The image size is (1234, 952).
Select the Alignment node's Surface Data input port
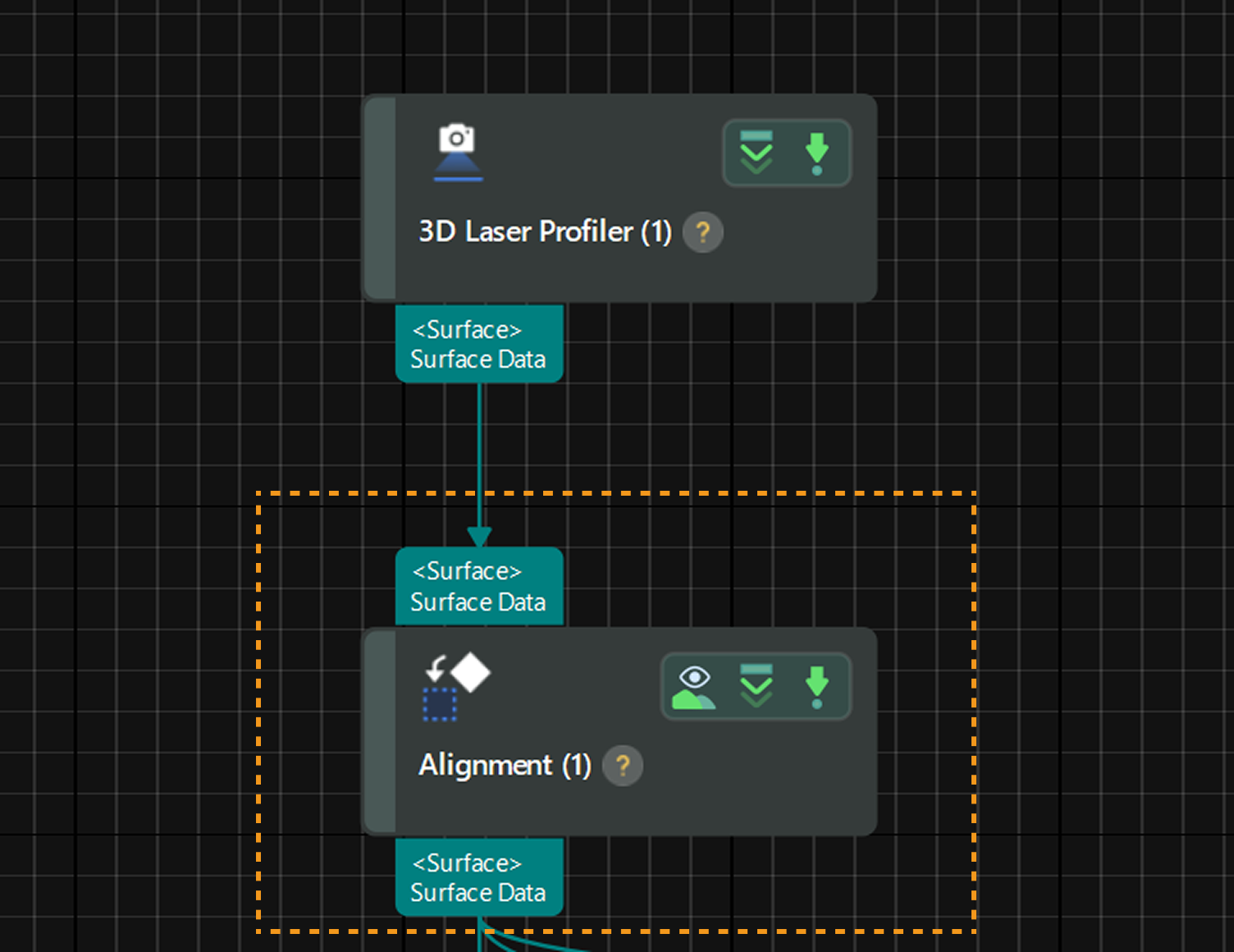pyautogui.click(x=479, y=586)
